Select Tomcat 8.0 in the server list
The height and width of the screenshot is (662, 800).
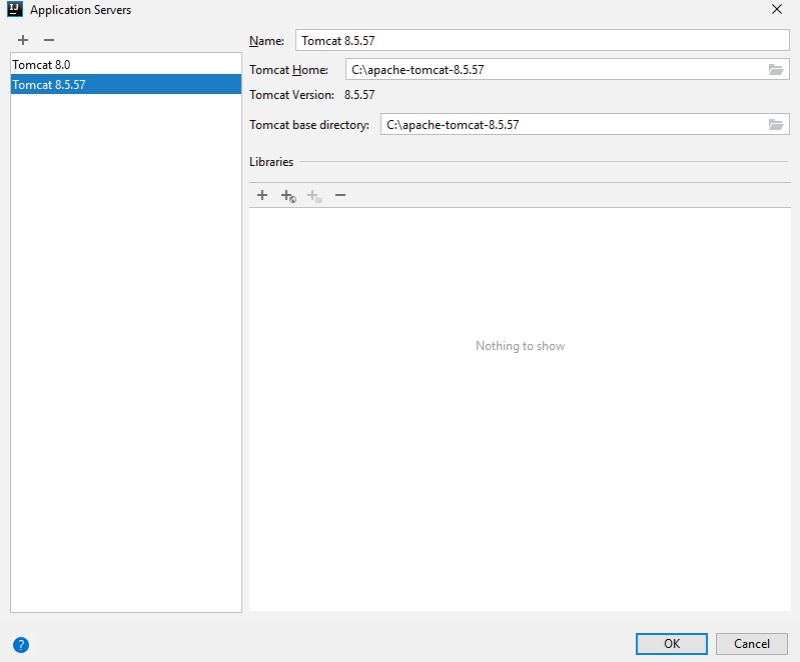click(126, 65)
